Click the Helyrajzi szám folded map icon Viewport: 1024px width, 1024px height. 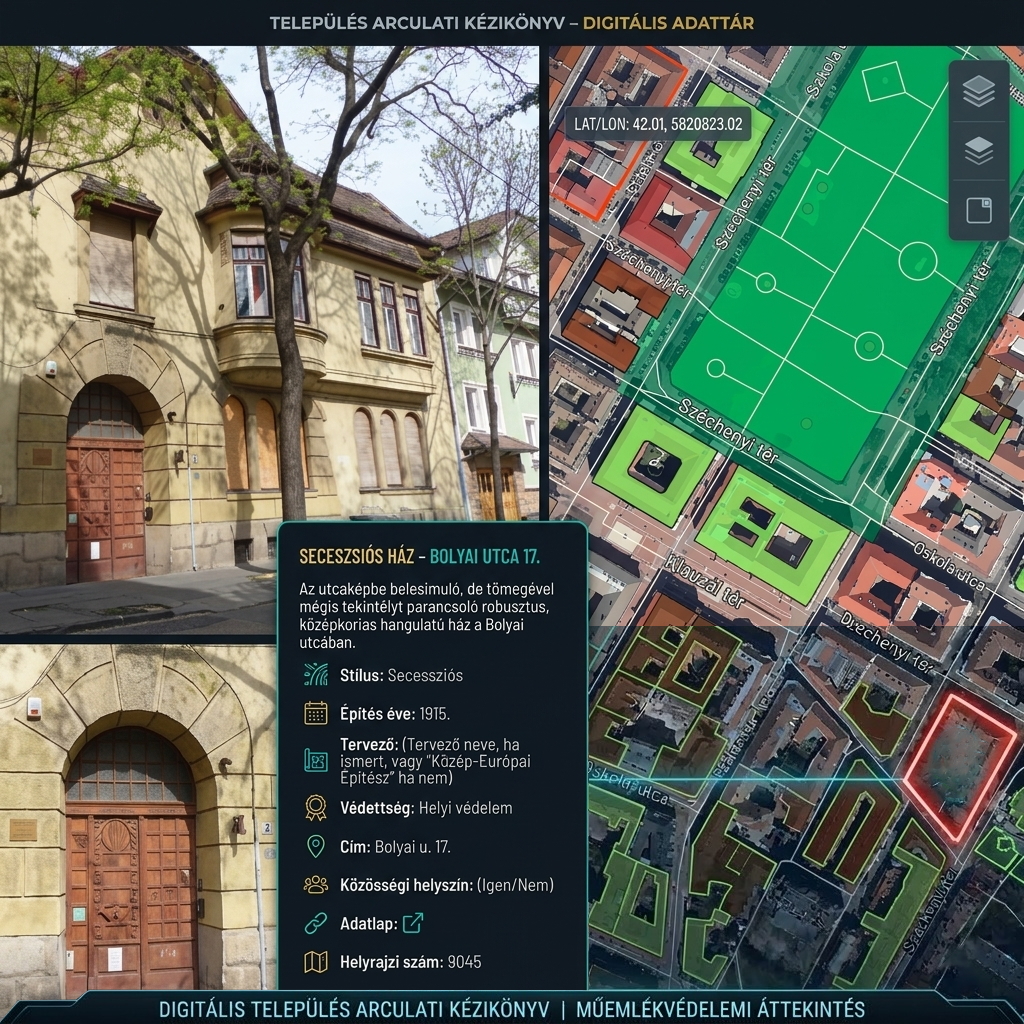(315, 962)
